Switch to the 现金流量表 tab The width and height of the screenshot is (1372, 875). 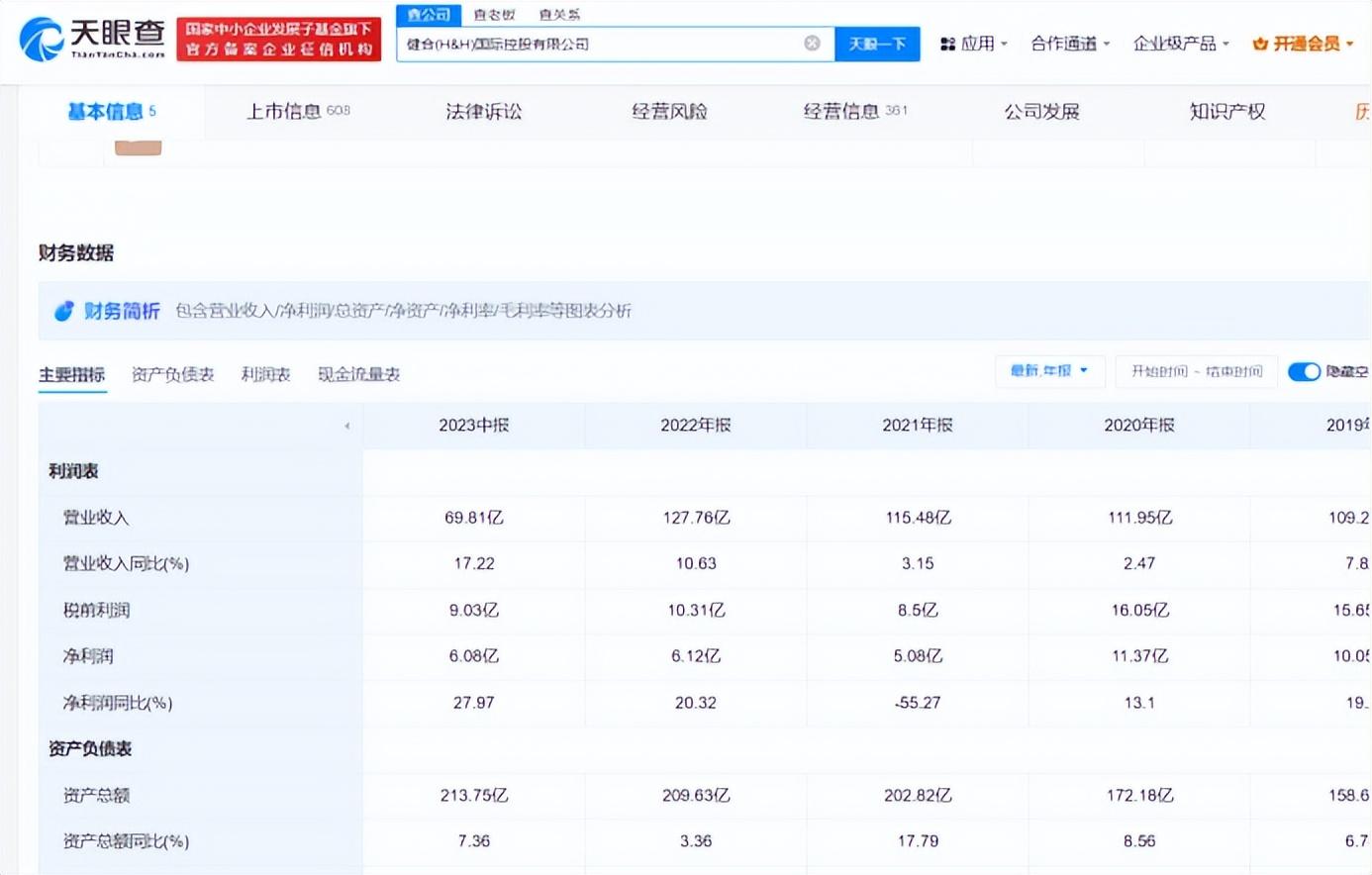tap(358, 374)
